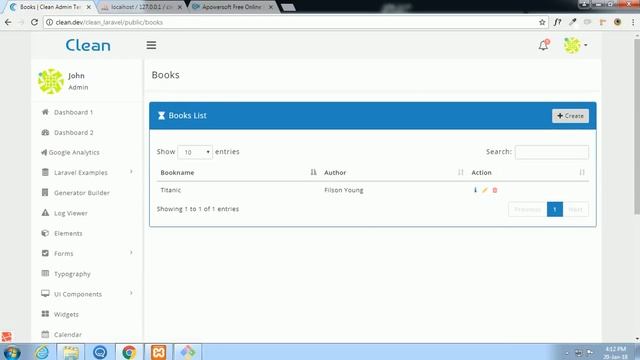
Task: Expand Laravel Examples submenu arrow
Action: [131, 172]
